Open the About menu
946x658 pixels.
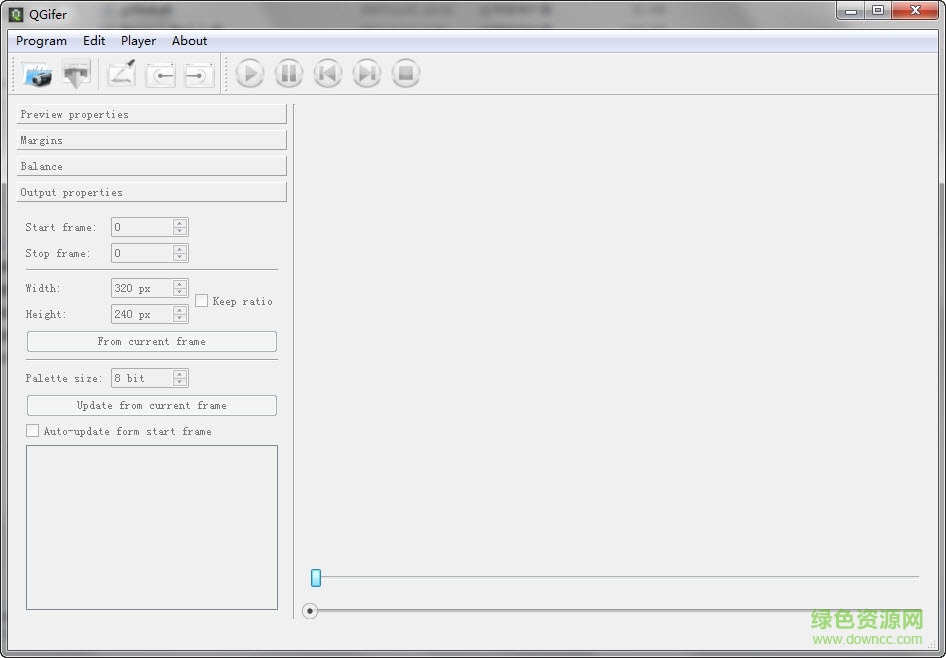189,41
